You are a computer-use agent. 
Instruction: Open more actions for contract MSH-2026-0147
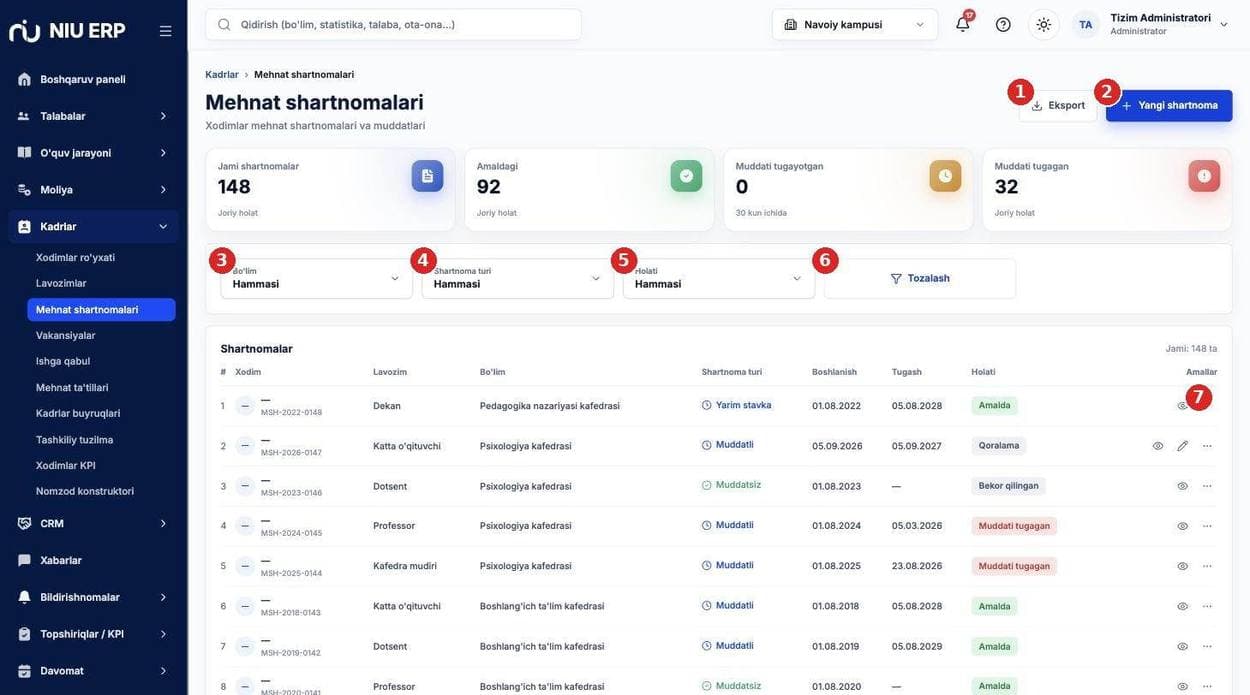1207,446
